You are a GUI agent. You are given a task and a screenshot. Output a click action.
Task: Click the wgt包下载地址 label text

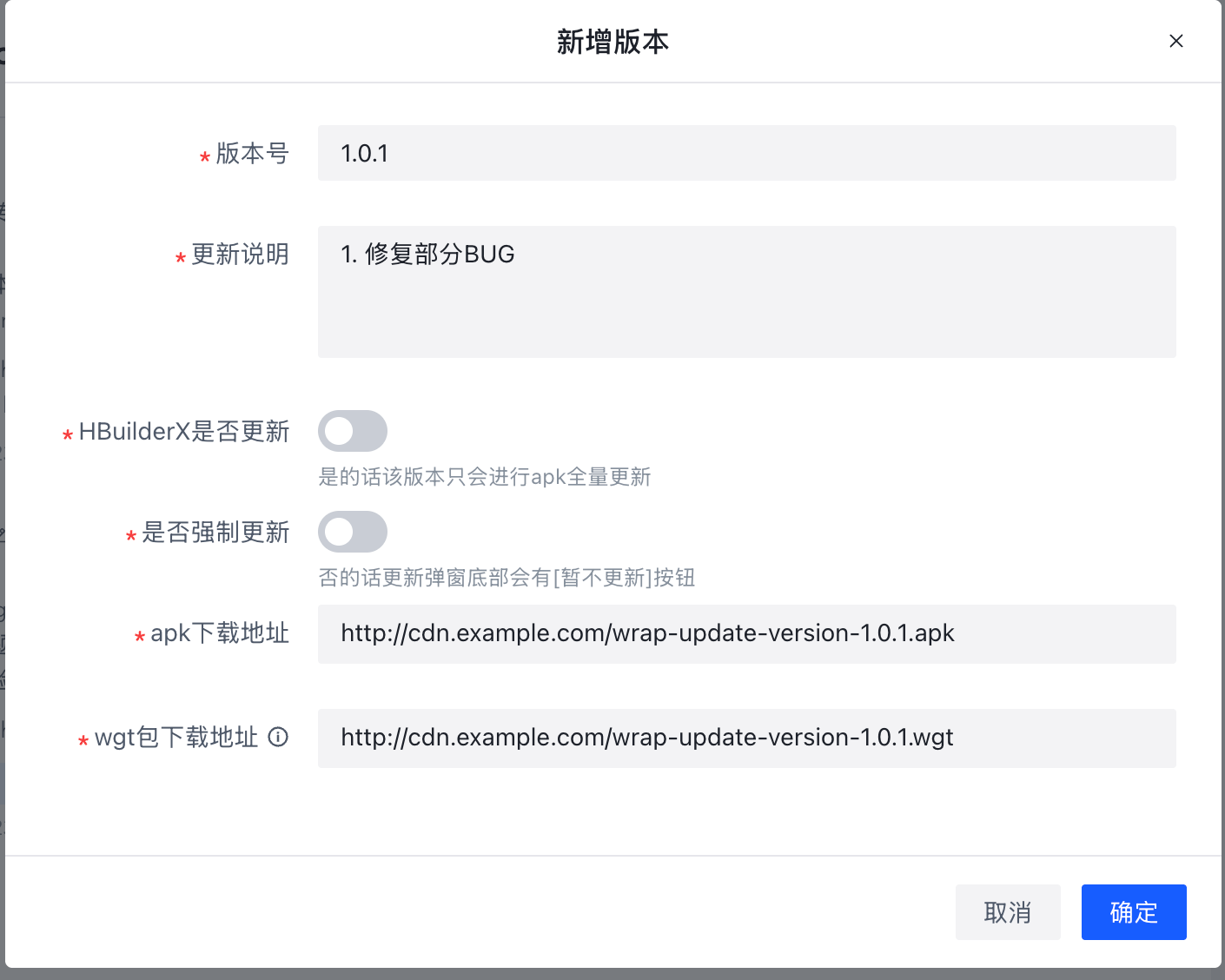point(176,738)
